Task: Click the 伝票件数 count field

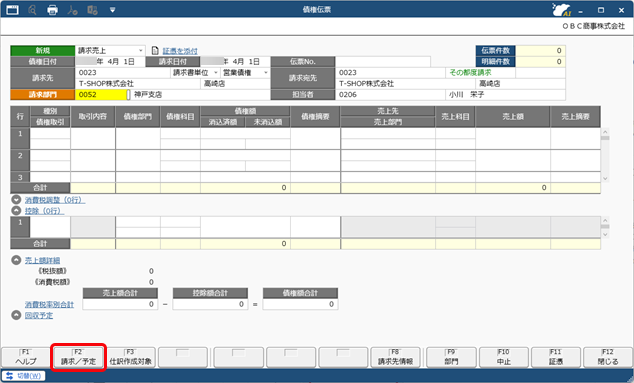Action: 541,51
